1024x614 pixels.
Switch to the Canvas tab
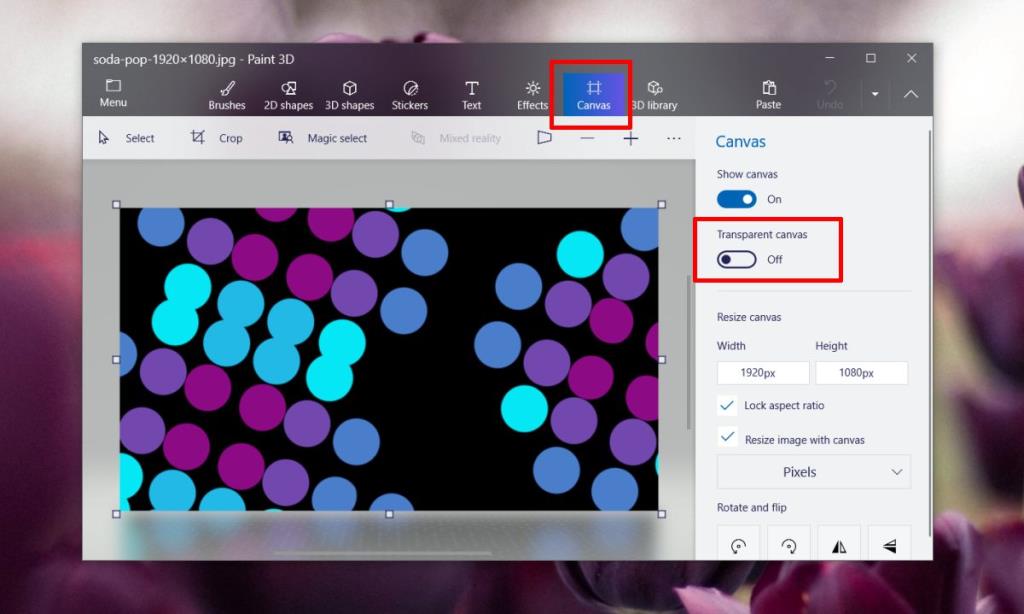pyautogui.click(x=594, y=94)
